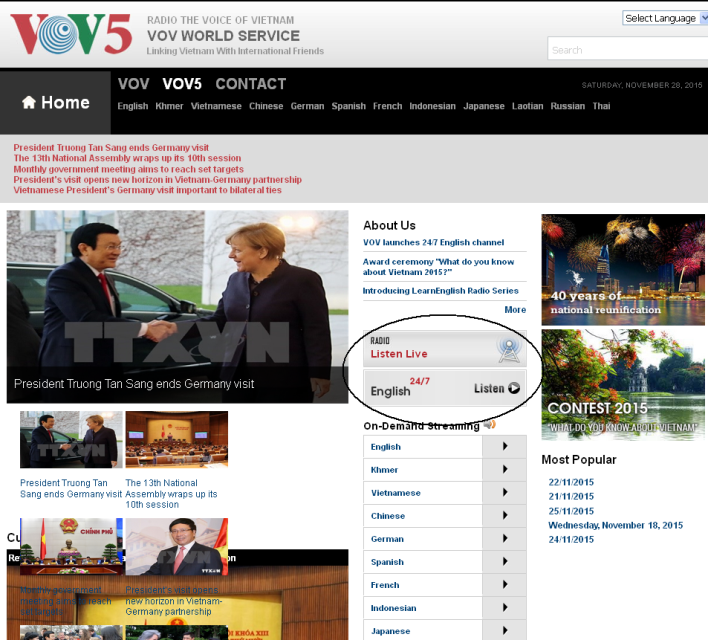Click the On-Demand Streaming speaker icon
This screenshot has width=708, height=640.
point(489,425)
